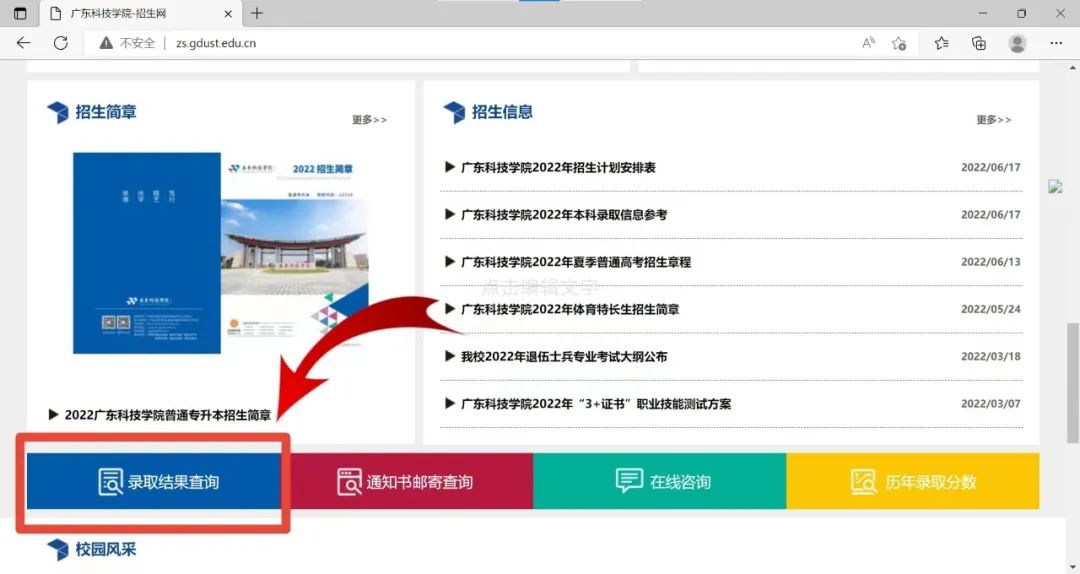Click 通知书邮寄查询 magnifier icon

[x=349, y=482]
